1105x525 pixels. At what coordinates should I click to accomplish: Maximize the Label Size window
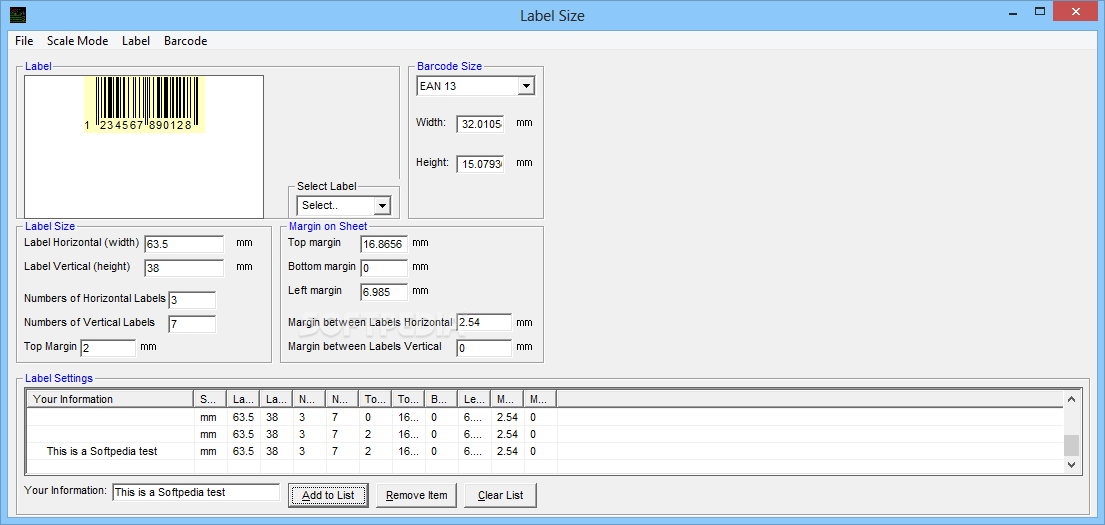click(1040, 12)
